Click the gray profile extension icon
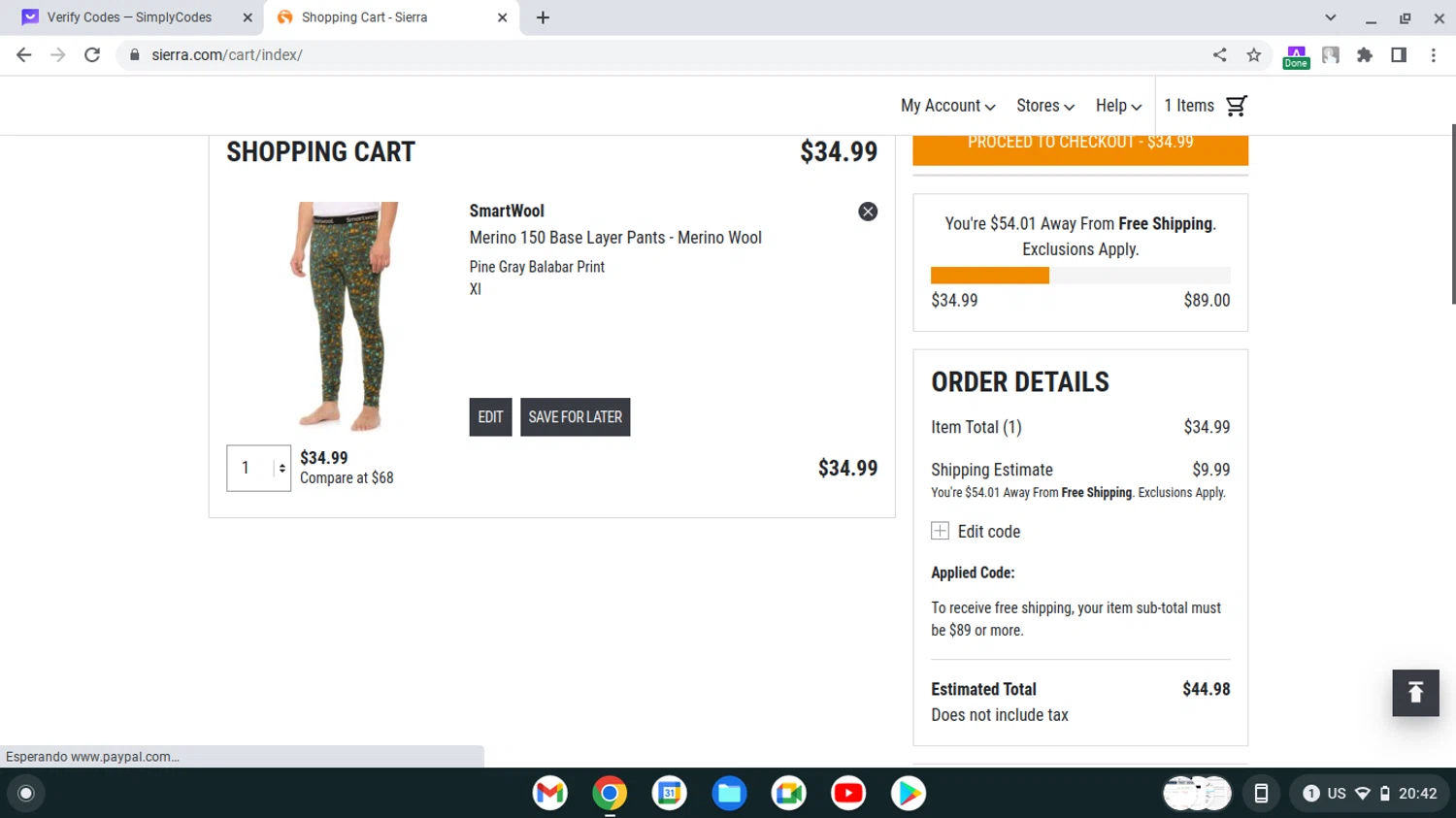This screenshot has height=818, width=1456. [1331, 55]
